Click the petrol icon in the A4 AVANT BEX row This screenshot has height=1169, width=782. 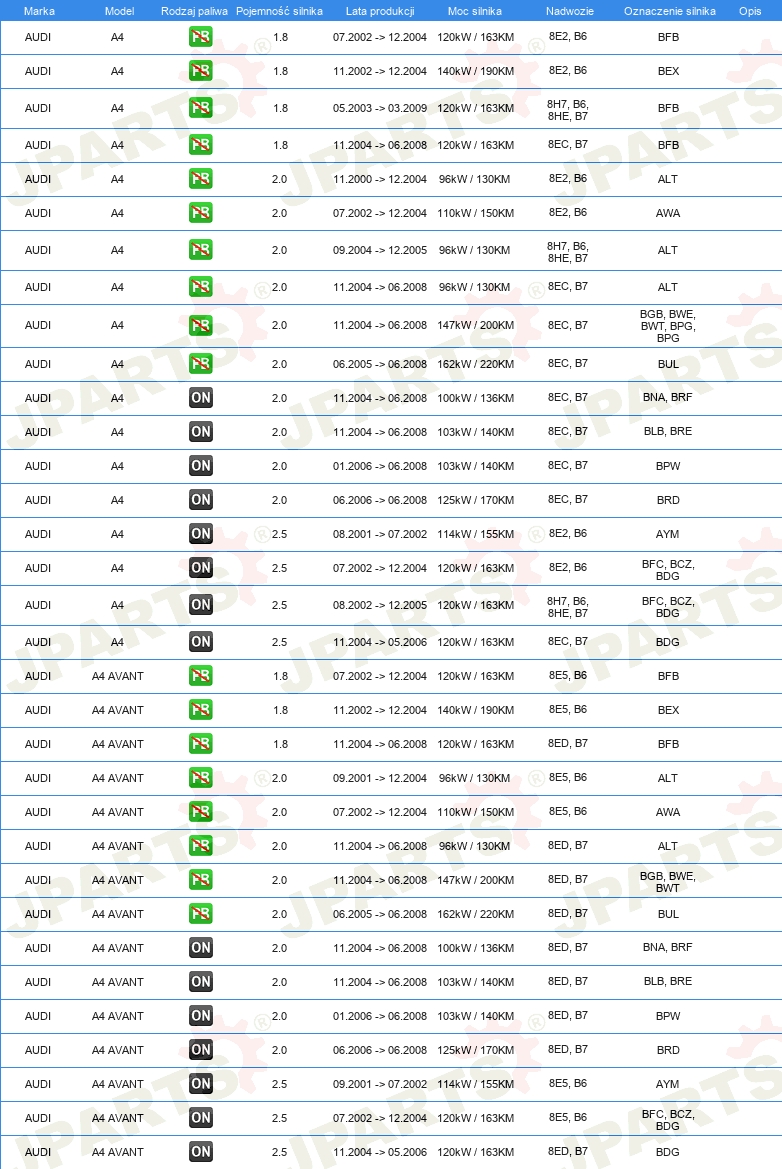click(x=201, y=710)
